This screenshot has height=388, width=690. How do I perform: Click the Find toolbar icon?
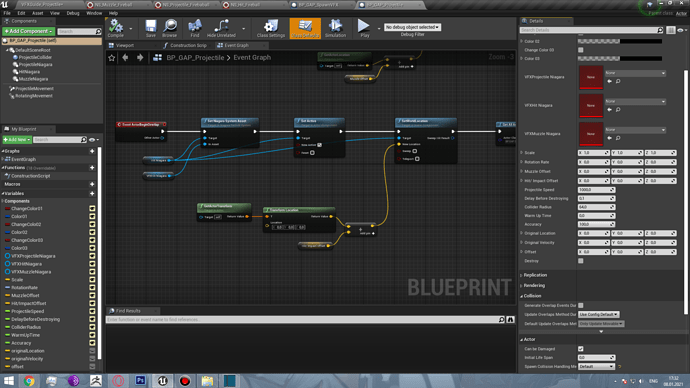(195, 28)
